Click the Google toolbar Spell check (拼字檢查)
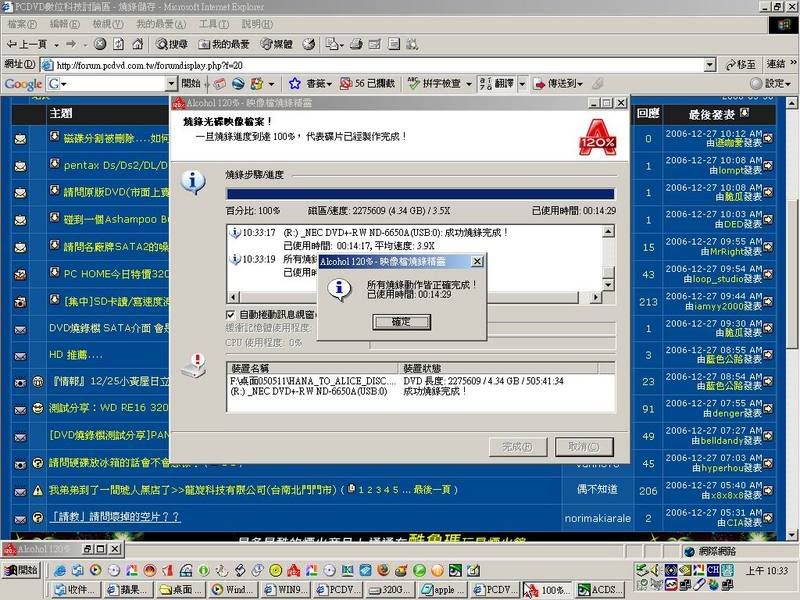Viewport: 800px width, 600px height. coord(435,83)
